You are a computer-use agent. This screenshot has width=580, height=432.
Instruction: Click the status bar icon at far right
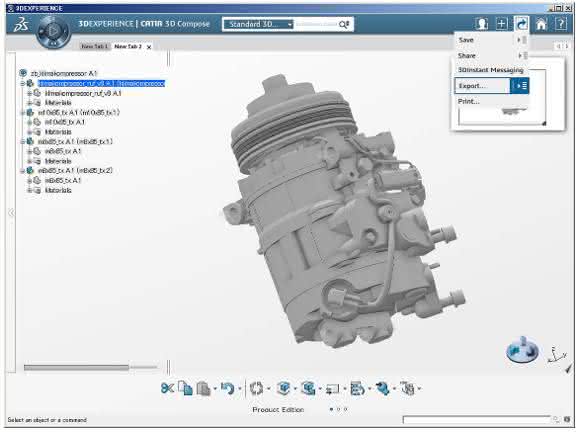click(x=566, y=419)
